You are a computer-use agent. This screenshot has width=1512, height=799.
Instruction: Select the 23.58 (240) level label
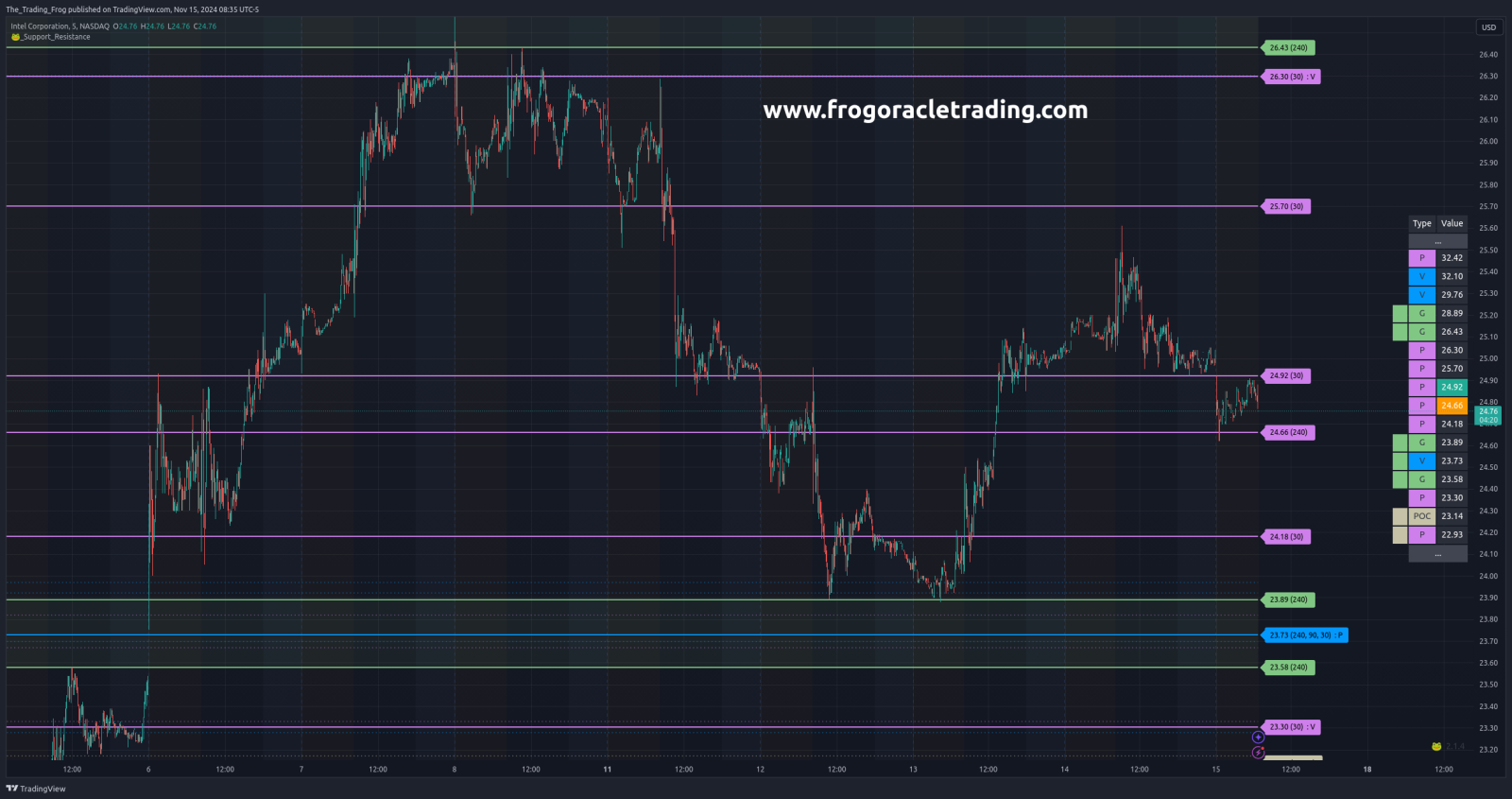pyautogui.click(x=1288, y=668)
